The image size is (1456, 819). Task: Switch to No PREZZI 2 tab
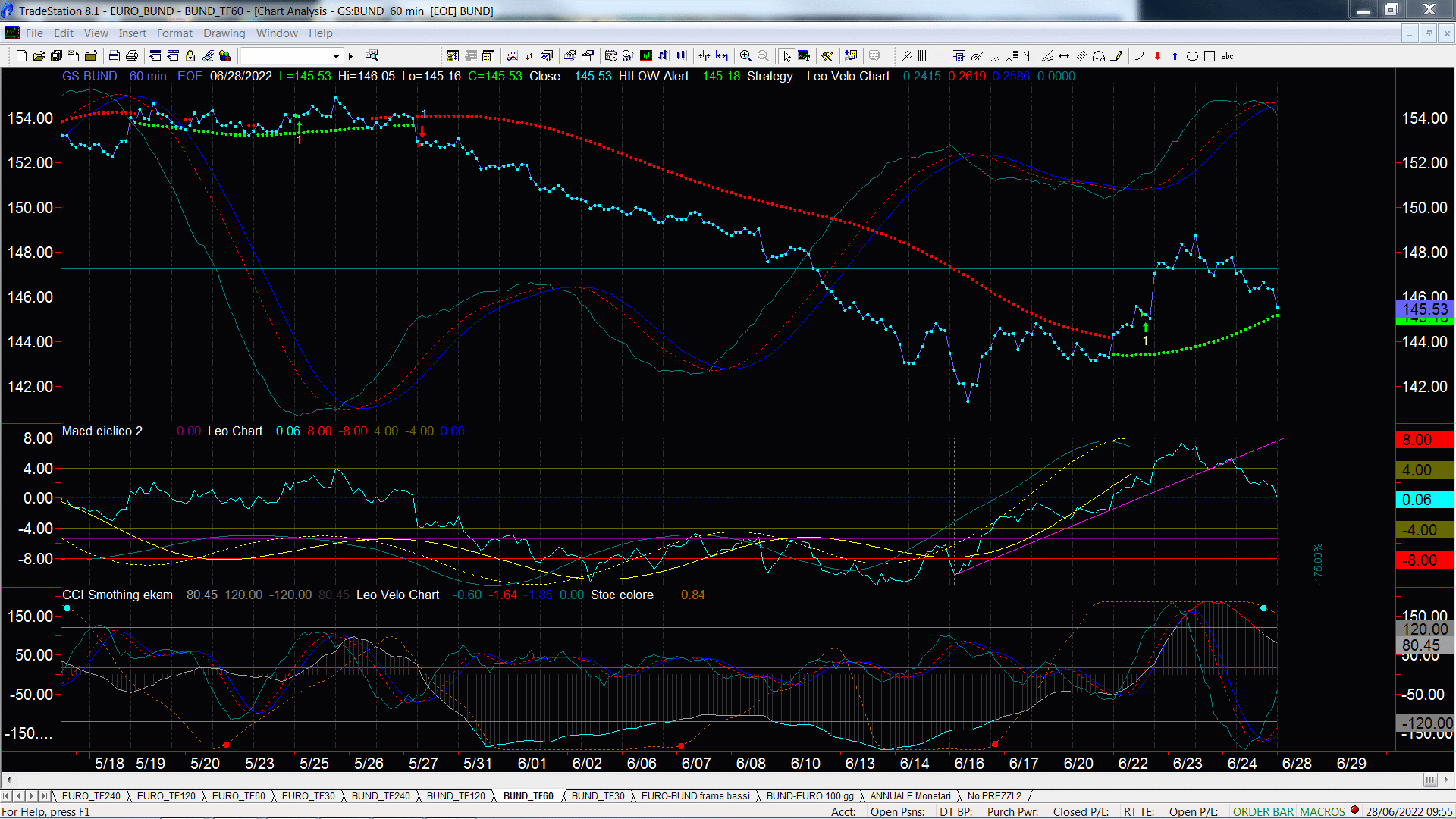(994, 796)
